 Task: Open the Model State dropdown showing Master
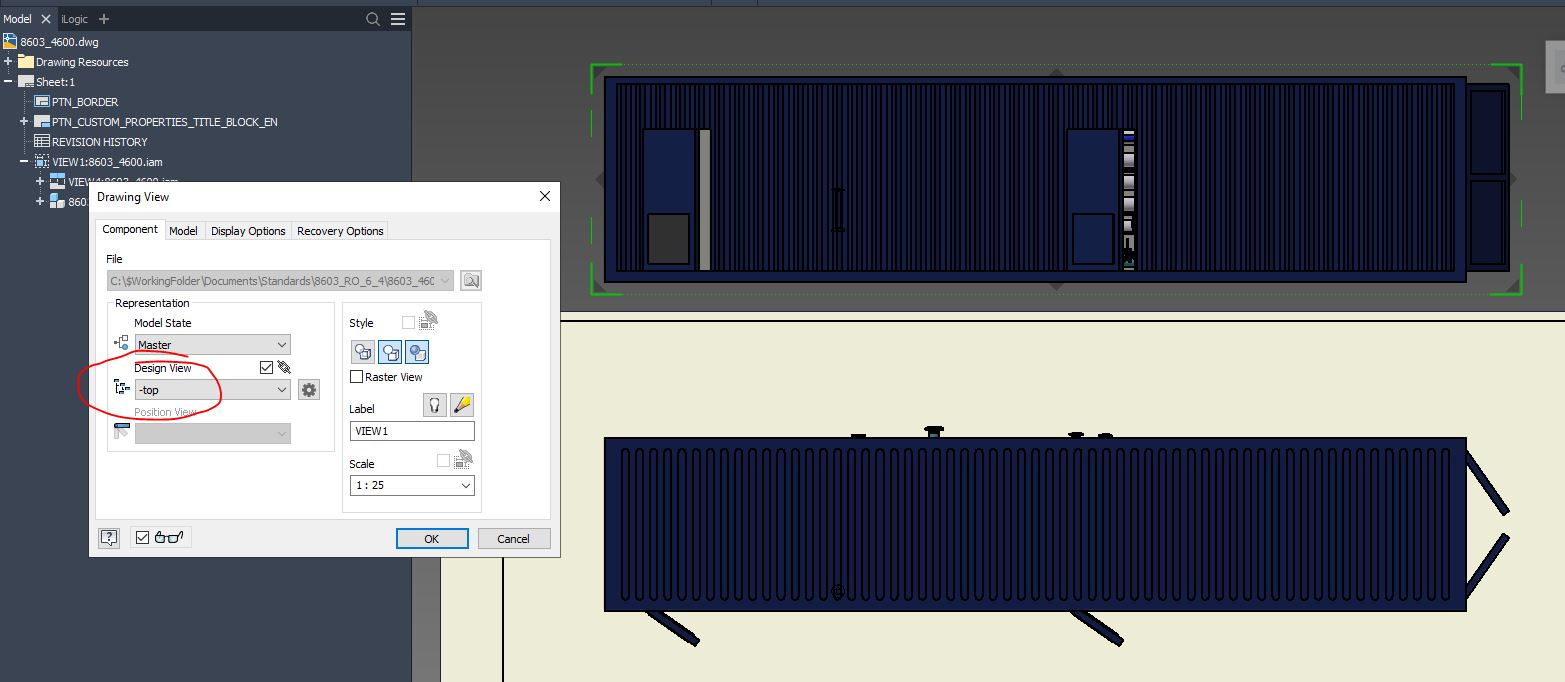211,344
